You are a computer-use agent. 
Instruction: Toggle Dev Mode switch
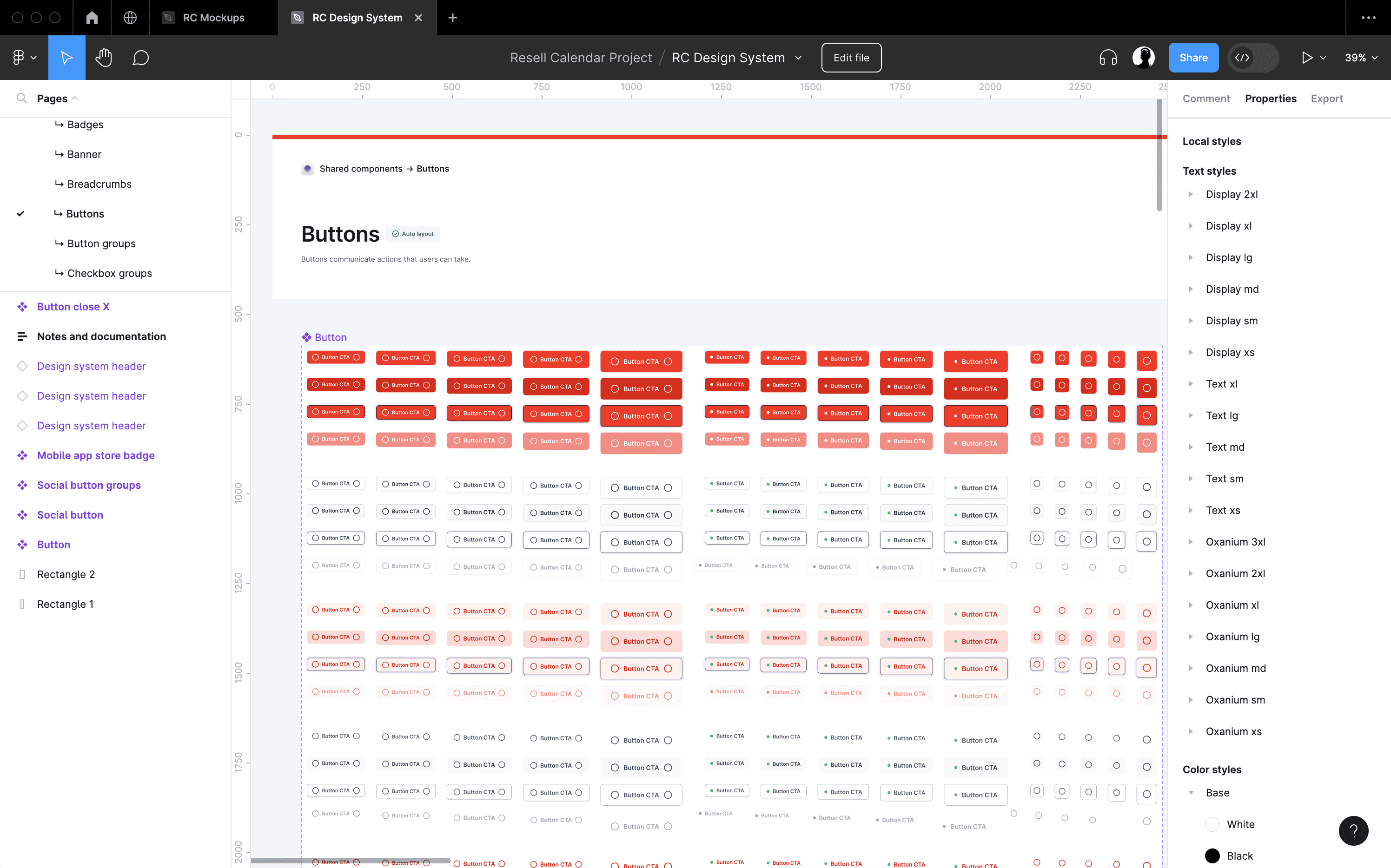click(x=1253, y=58)
